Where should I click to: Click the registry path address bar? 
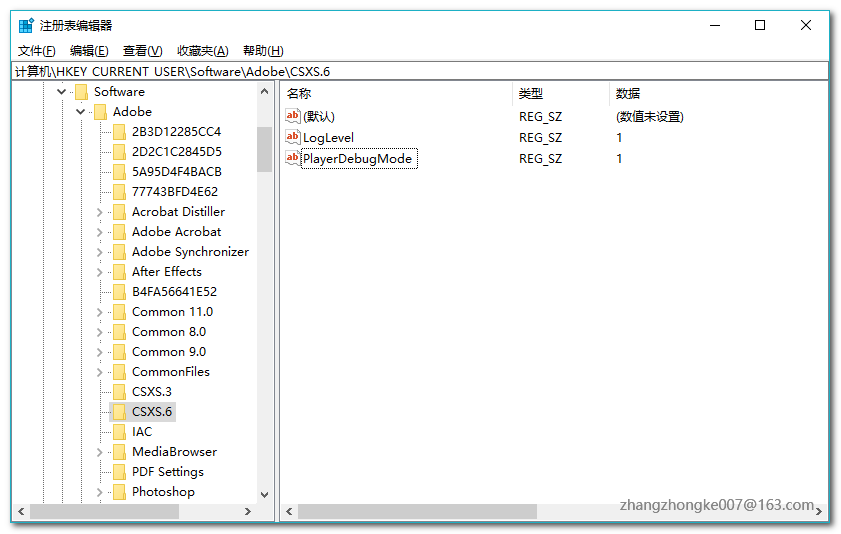[x=420, y=72]
